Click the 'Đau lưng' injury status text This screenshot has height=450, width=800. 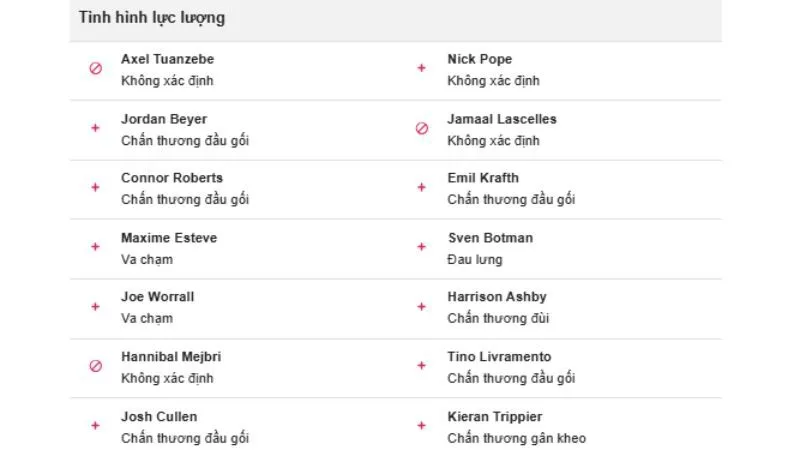pyautogui.click(x=475, y=259)
